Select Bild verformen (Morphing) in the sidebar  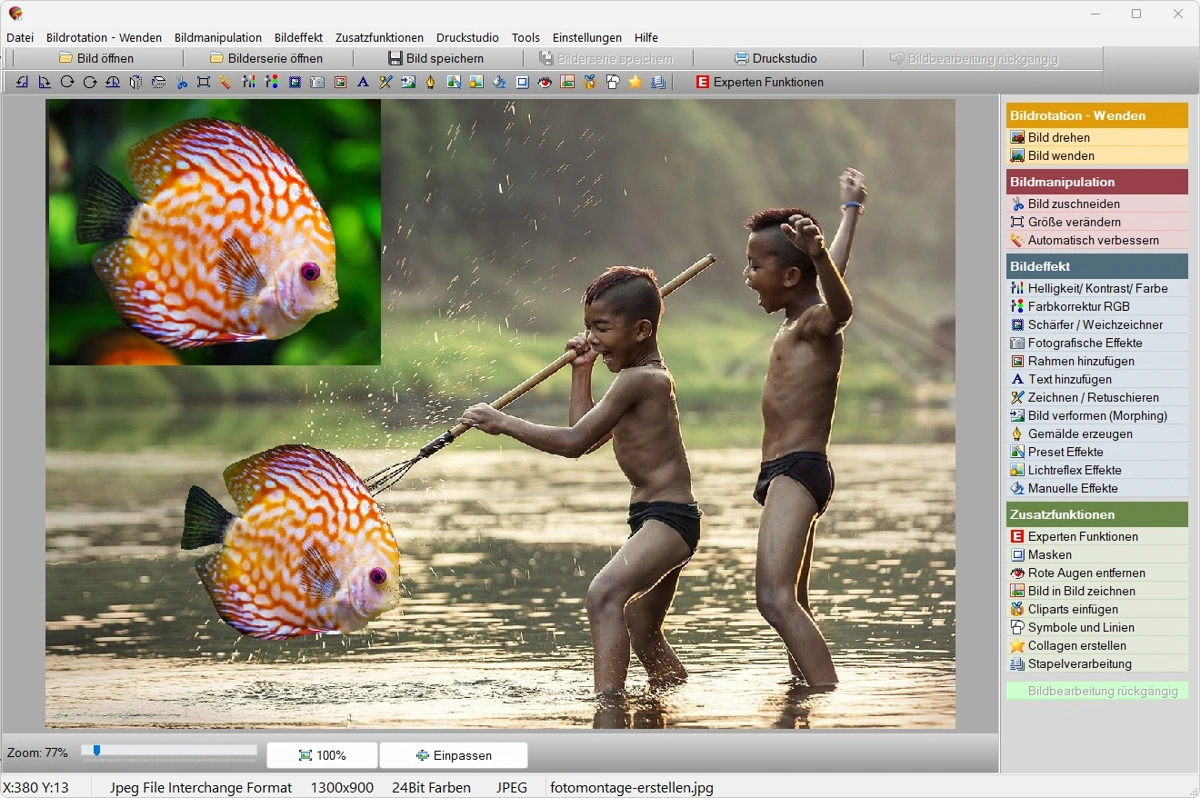click(x=1097, y=415)
